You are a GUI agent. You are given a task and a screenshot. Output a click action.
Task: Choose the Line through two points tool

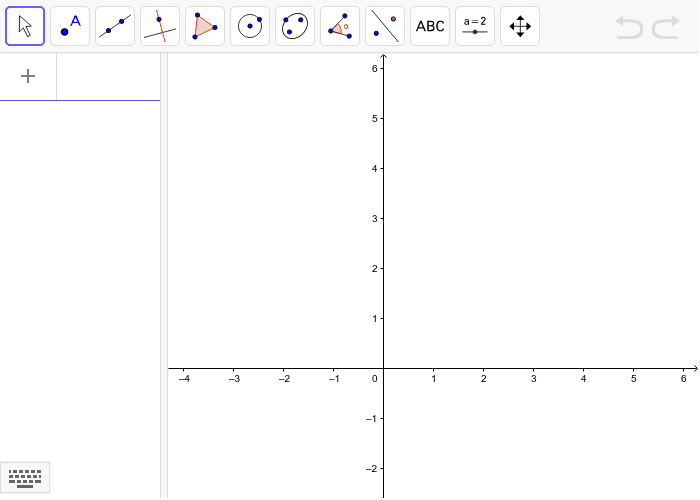pos(115,26)
